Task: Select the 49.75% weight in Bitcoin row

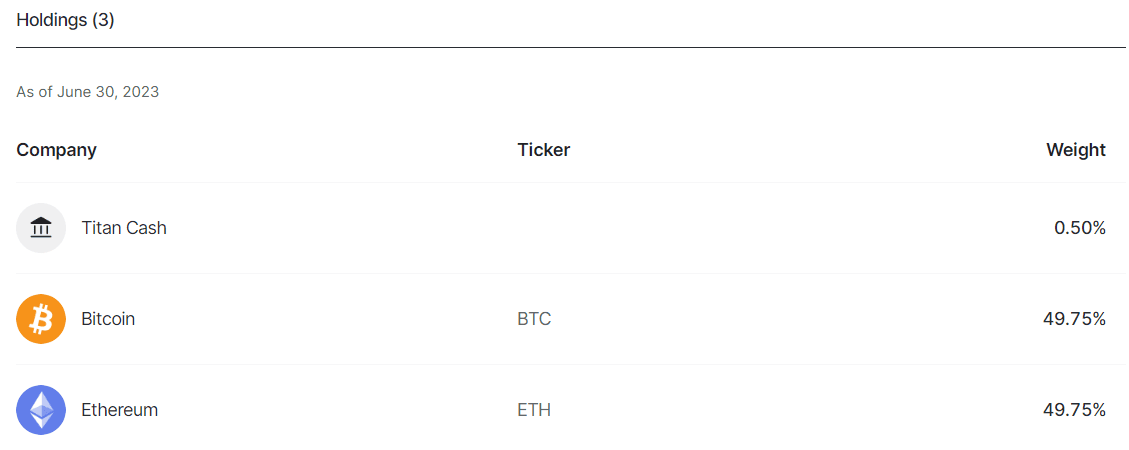Action: (1074, 319)
